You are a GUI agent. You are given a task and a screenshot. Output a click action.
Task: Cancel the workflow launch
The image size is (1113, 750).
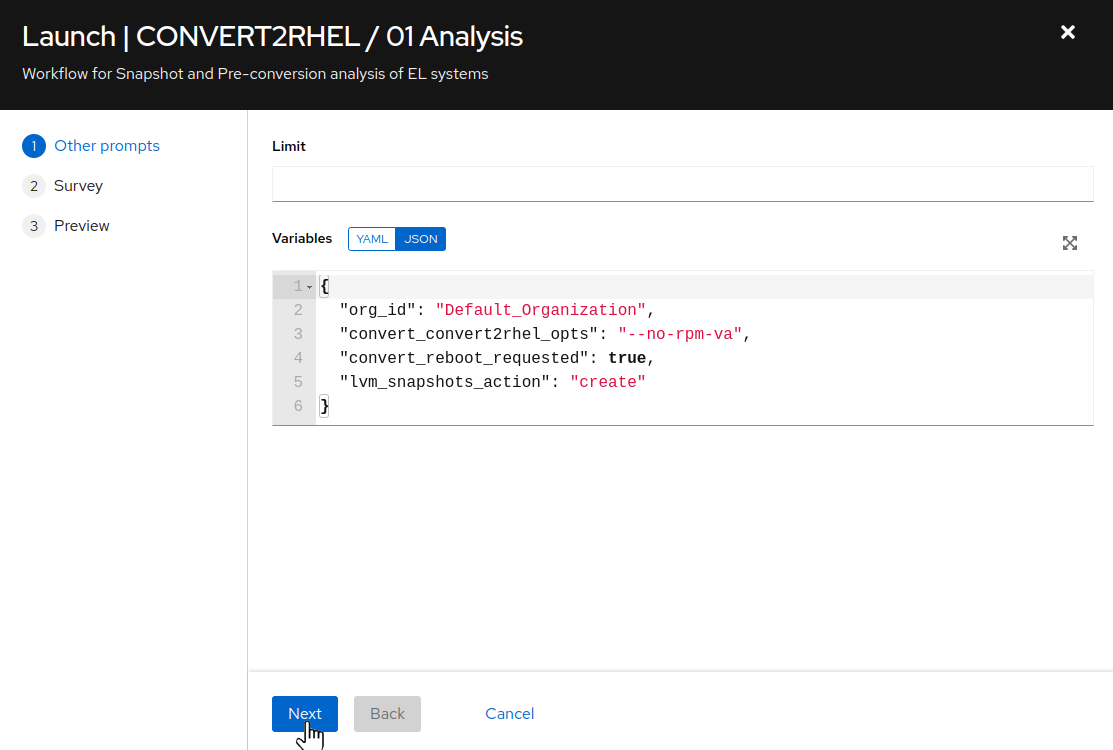510,714
